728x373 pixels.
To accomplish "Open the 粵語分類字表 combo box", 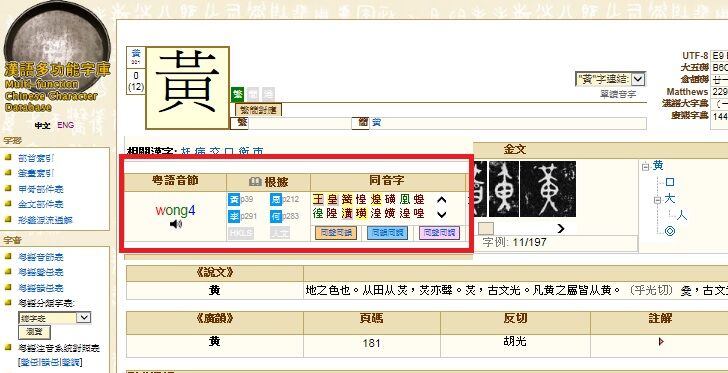I will pos(54,318).
